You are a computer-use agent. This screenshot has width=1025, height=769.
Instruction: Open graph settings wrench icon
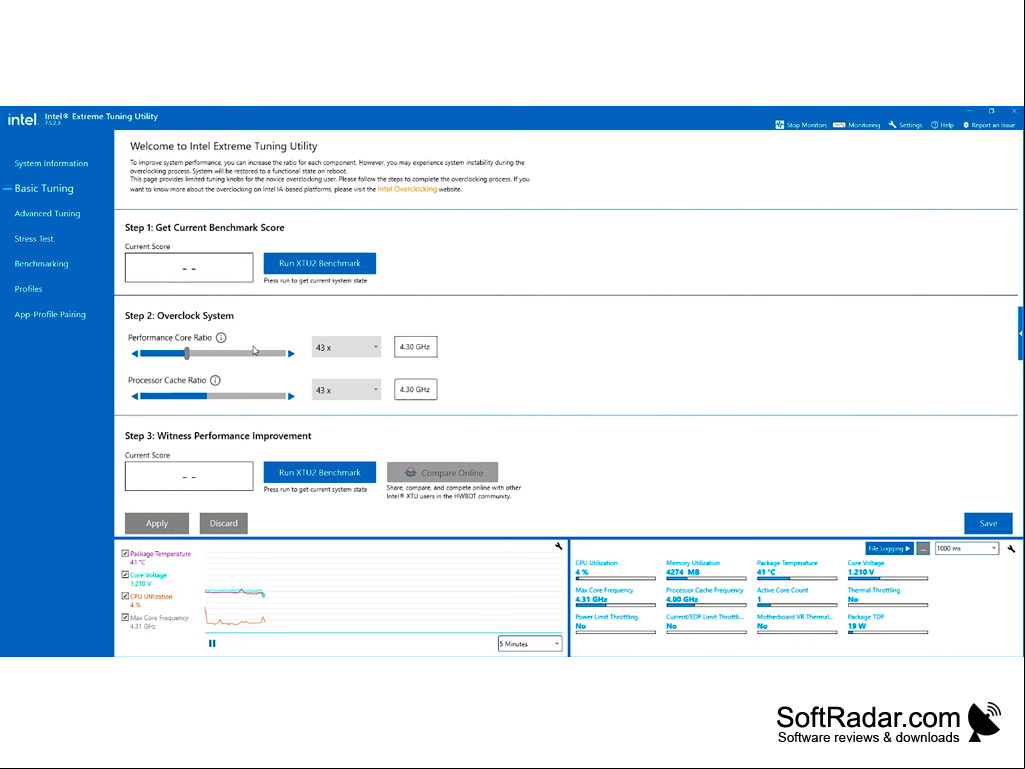(x=558, y=546)
